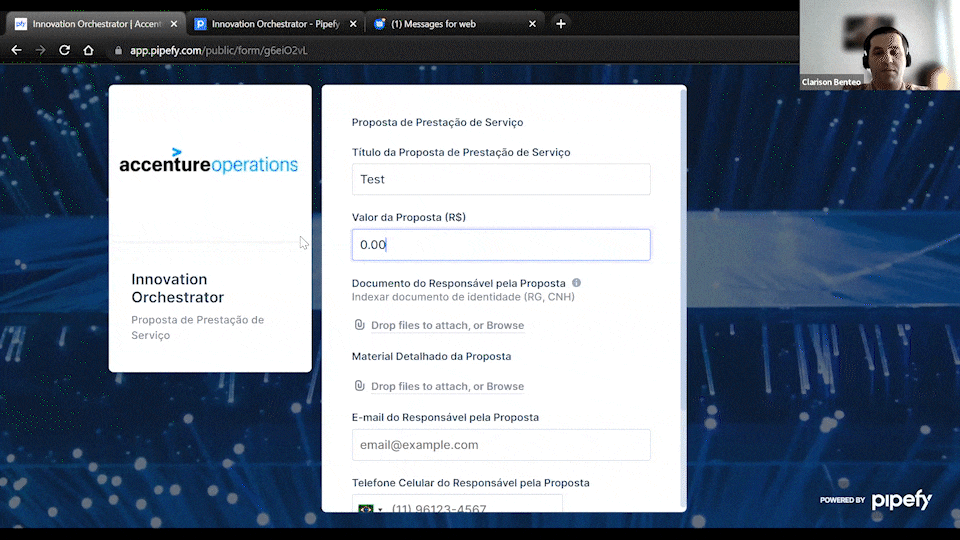Switch to Innovation Orchestrator - Pipefy tab
The width and height of the screenshot is (960, 540).
pos(275,24)
